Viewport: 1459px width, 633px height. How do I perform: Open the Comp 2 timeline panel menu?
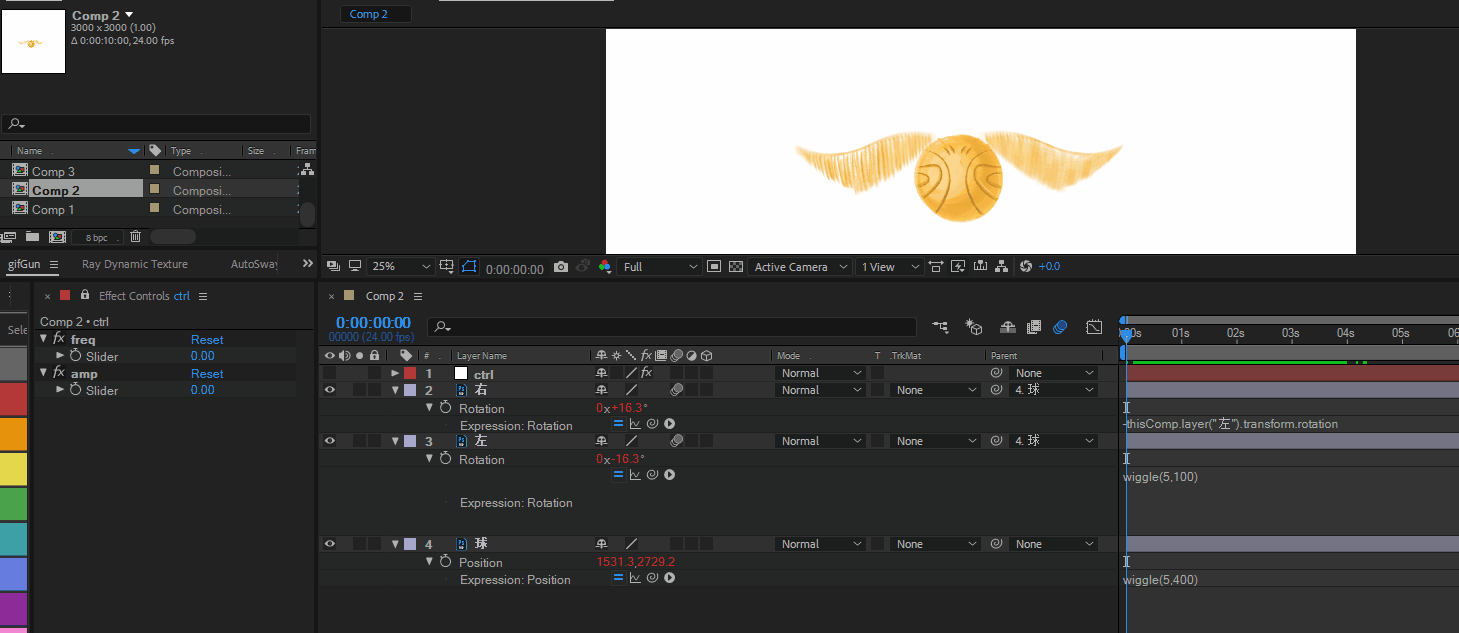pyautogui.click(x=418, y=296)
